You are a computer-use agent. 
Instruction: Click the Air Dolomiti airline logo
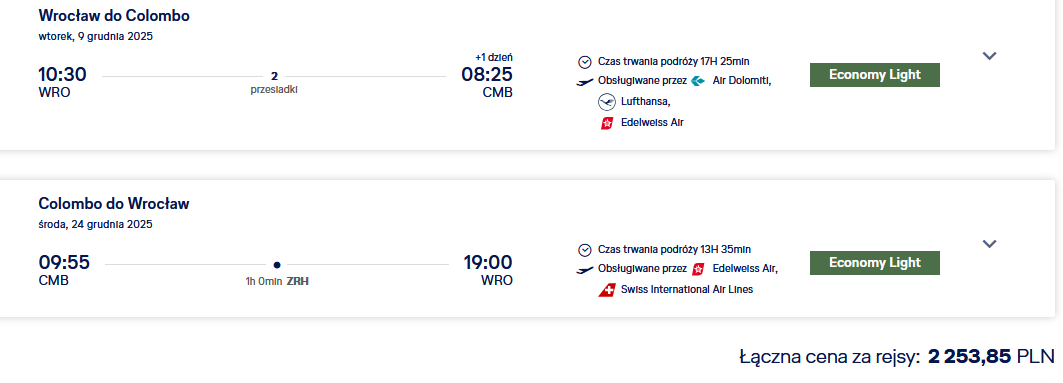[698, 81]
